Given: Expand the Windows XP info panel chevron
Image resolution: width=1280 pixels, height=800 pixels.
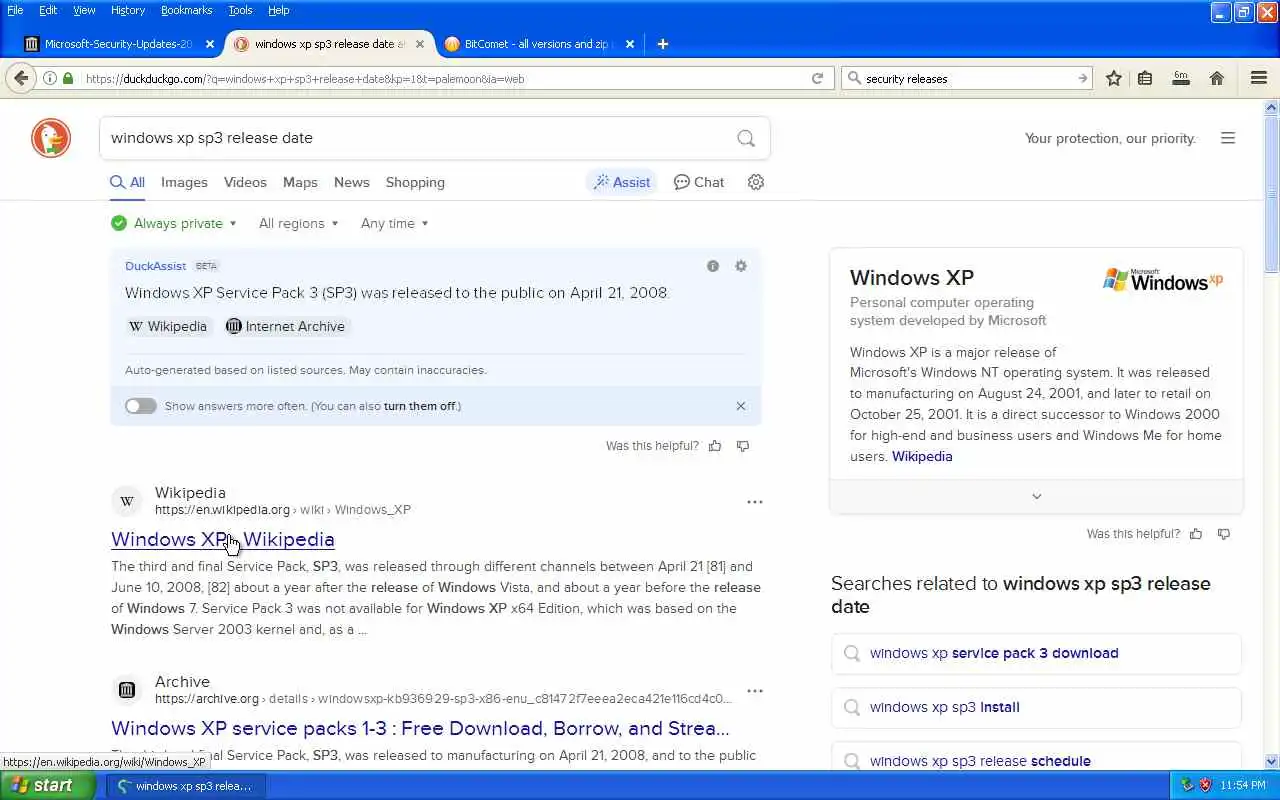Looking at the screenshot, I should tap(1036, 496).
